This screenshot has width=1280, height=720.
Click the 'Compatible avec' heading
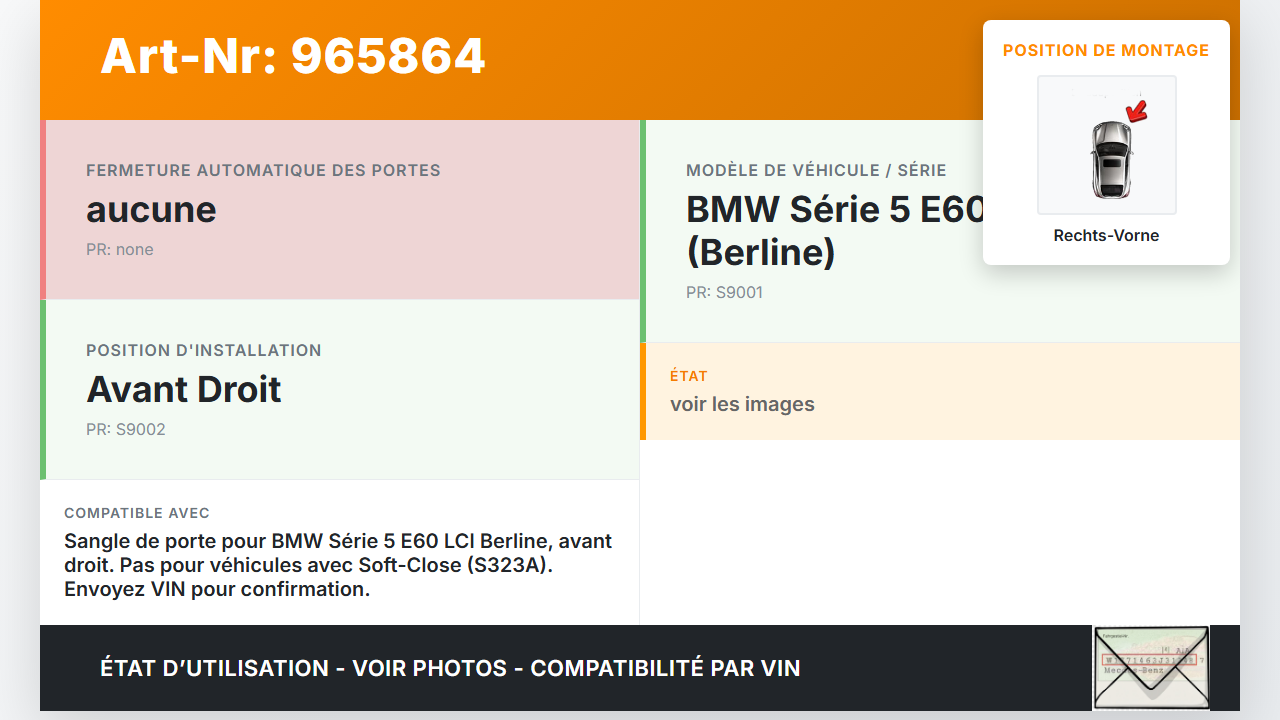pyautogui.click(x=137, y=513)
